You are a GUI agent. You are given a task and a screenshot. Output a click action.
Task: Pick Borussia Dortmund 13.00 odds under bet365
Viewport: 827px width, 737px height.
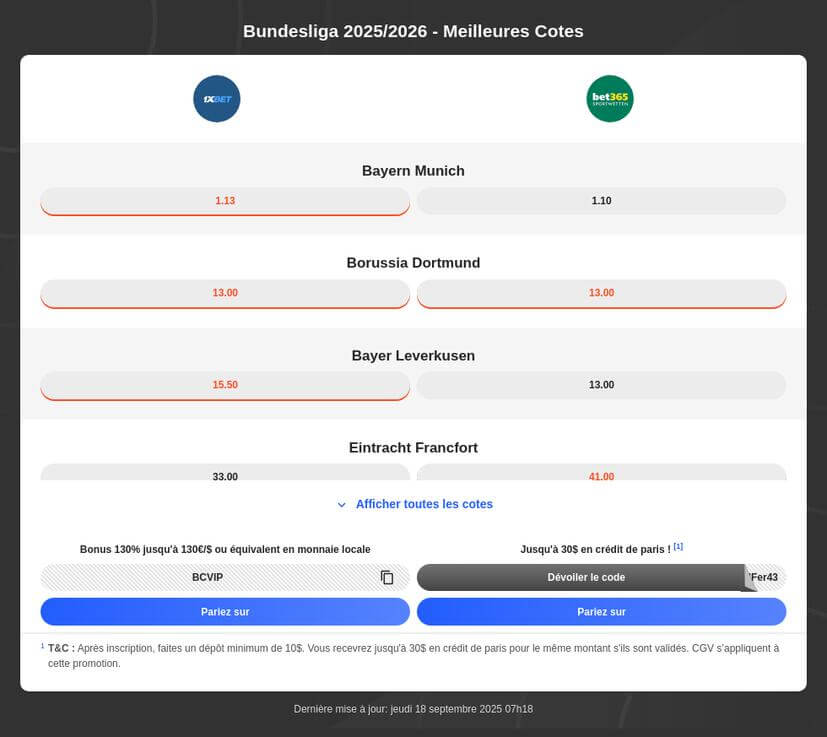click(x=601, y=293)
